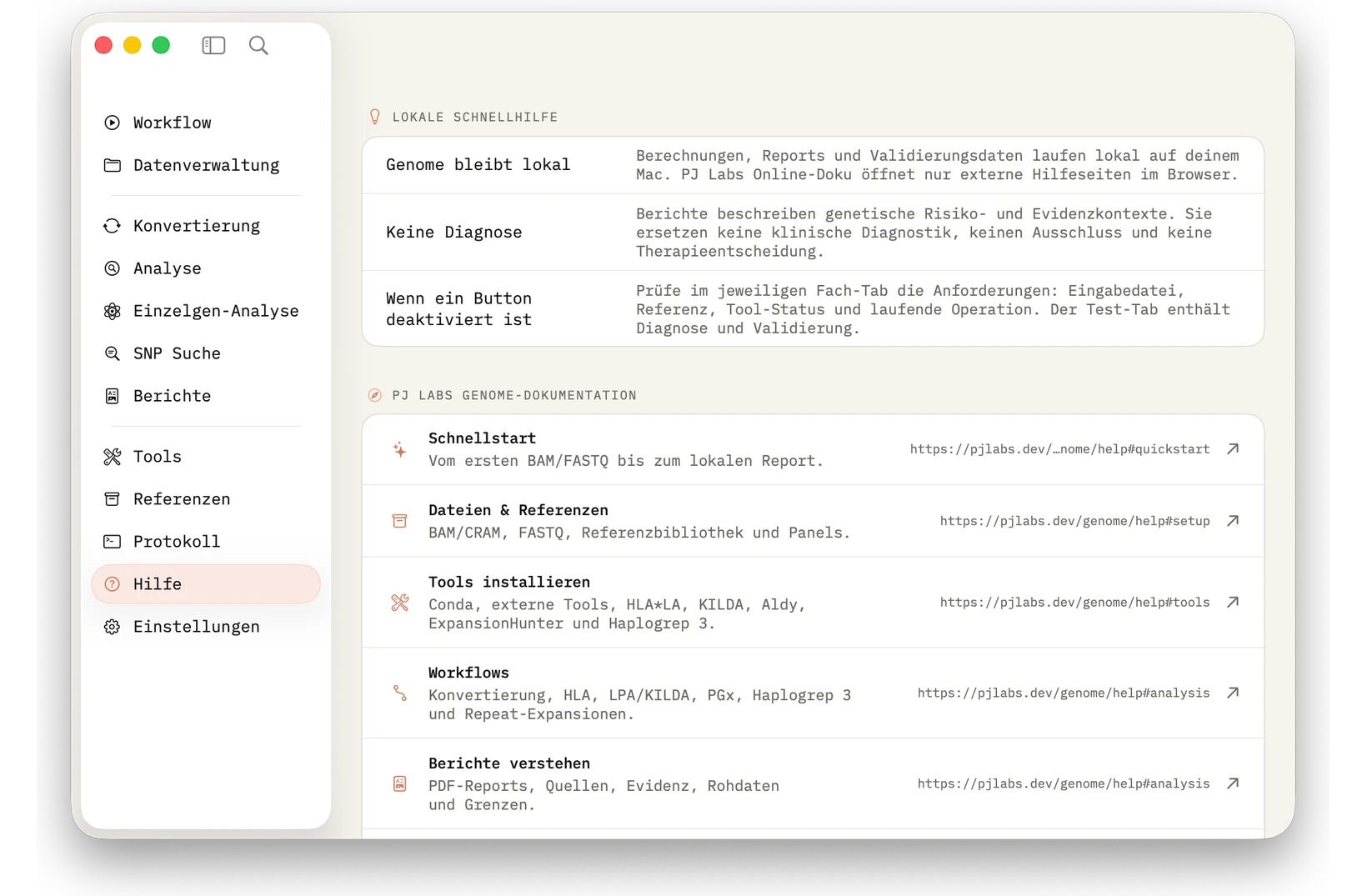Click the Berichte verstehen title
1367x896 pixels.
tap(508, 763)
